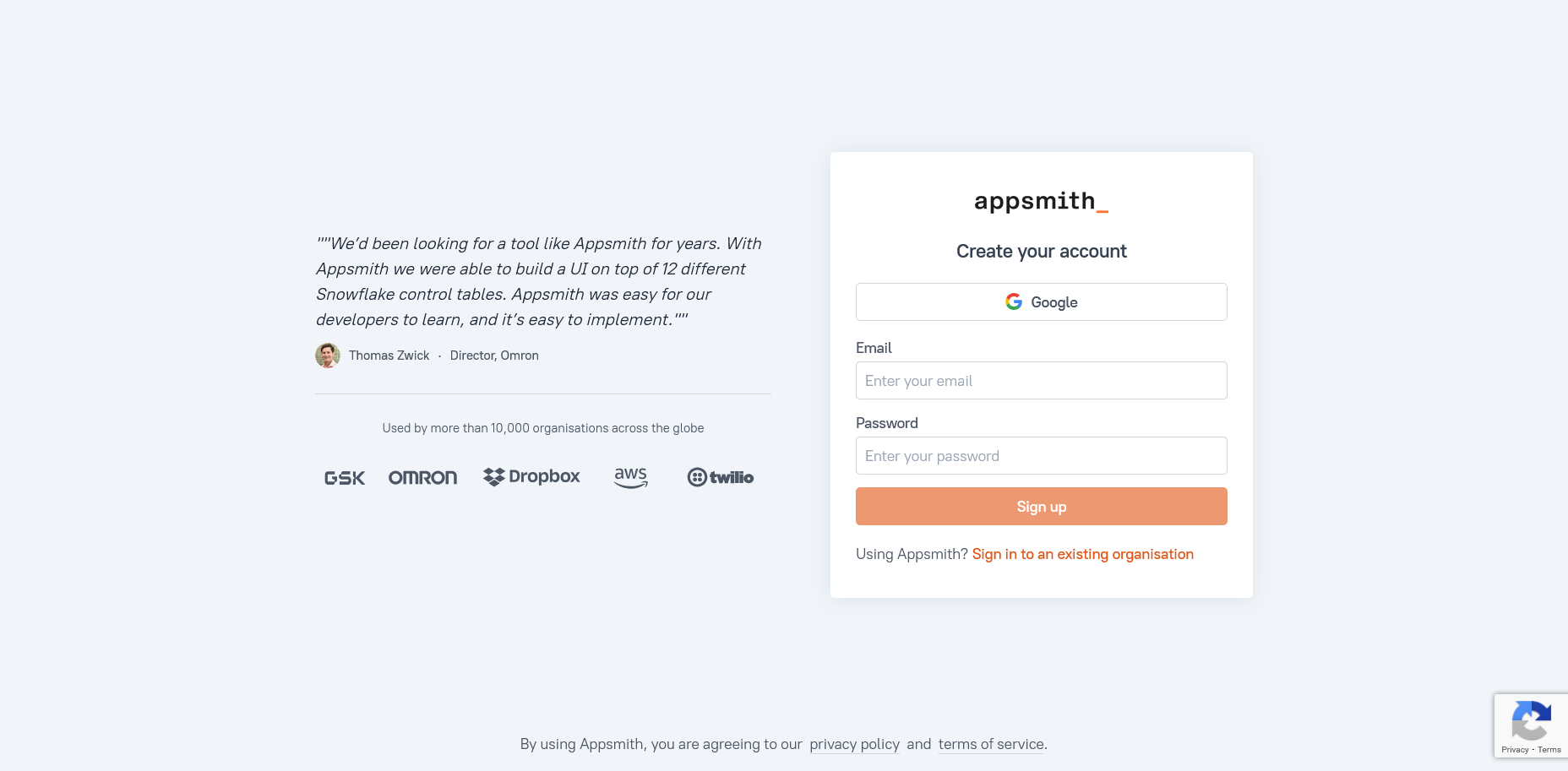This screenshot has width=1568, height=771.
Task: Click the Appsmith logo on the card
Action: [x=1041, y=201]
